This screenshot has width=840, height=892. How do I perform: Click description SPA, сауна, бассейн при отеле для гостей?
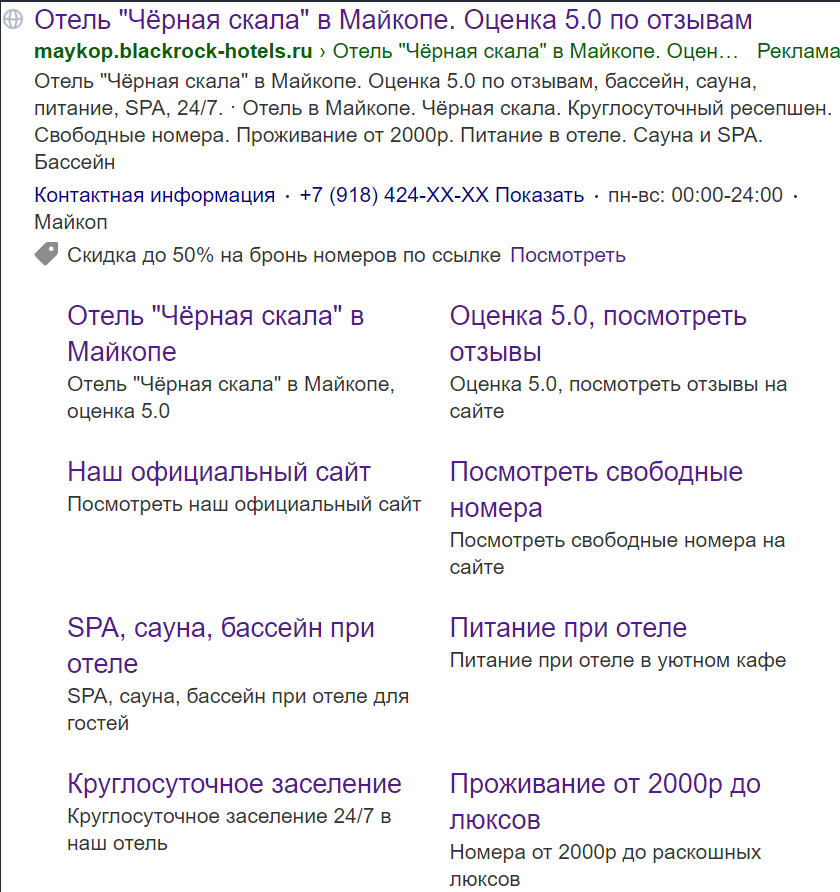click(x=238, y=709)
